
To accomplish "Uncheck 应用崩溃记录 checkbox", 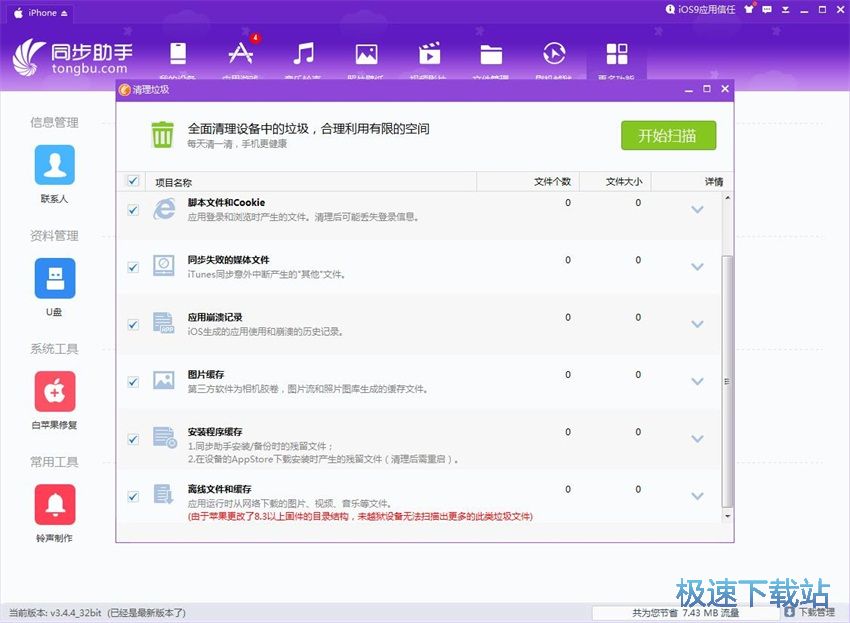I will point(133,324).
